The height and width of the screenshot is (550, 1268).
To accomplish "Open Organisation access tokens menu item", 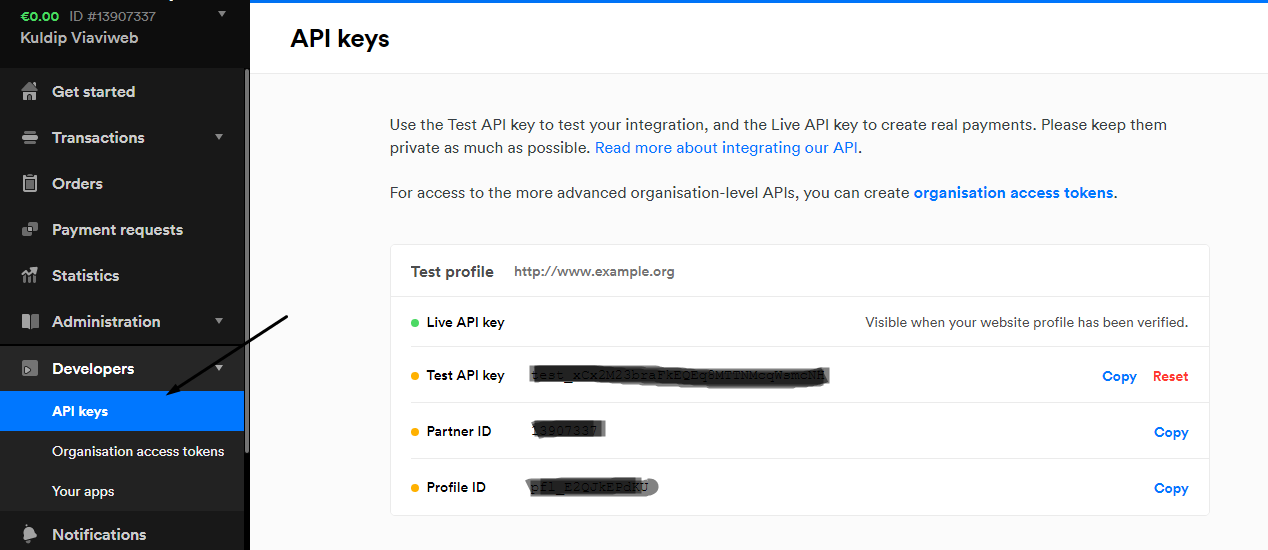I will tap(138, 451).
